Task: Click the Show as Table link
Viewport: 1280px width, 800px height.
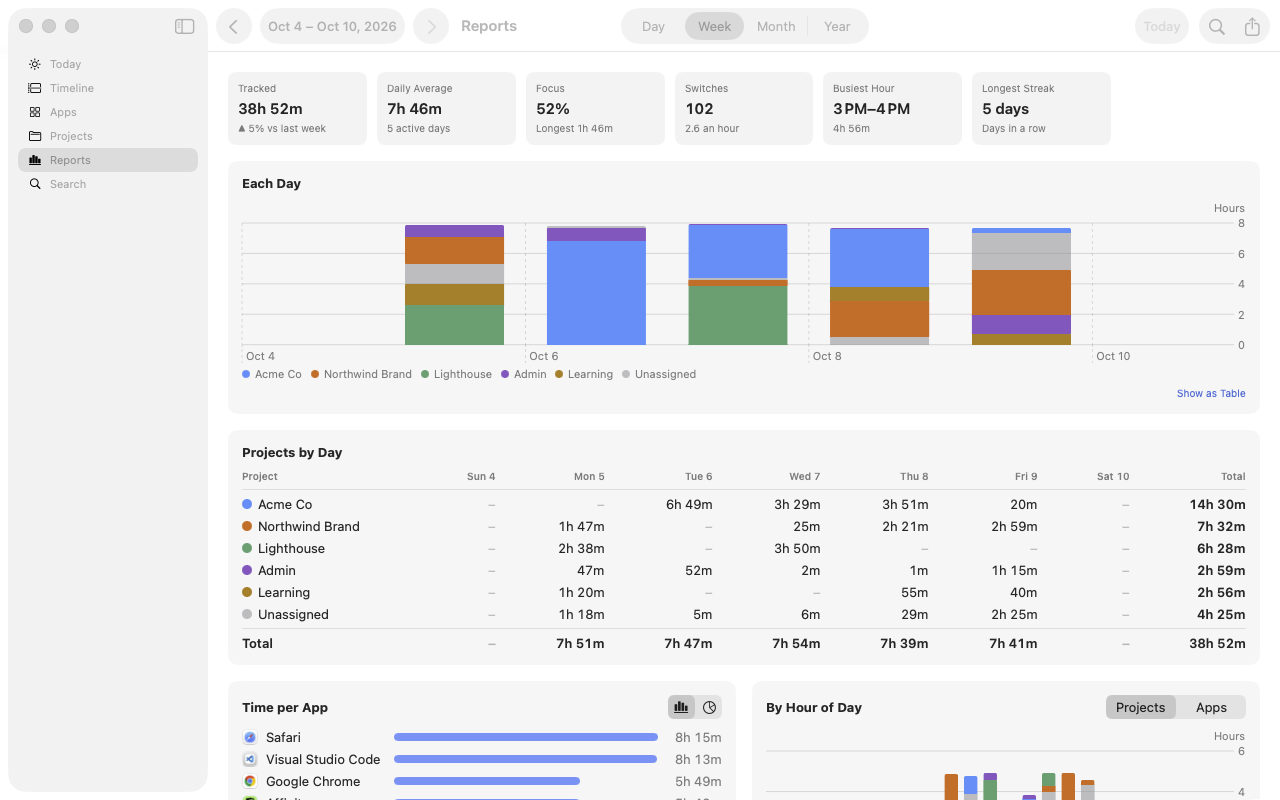Action: tap(1211, 394)
